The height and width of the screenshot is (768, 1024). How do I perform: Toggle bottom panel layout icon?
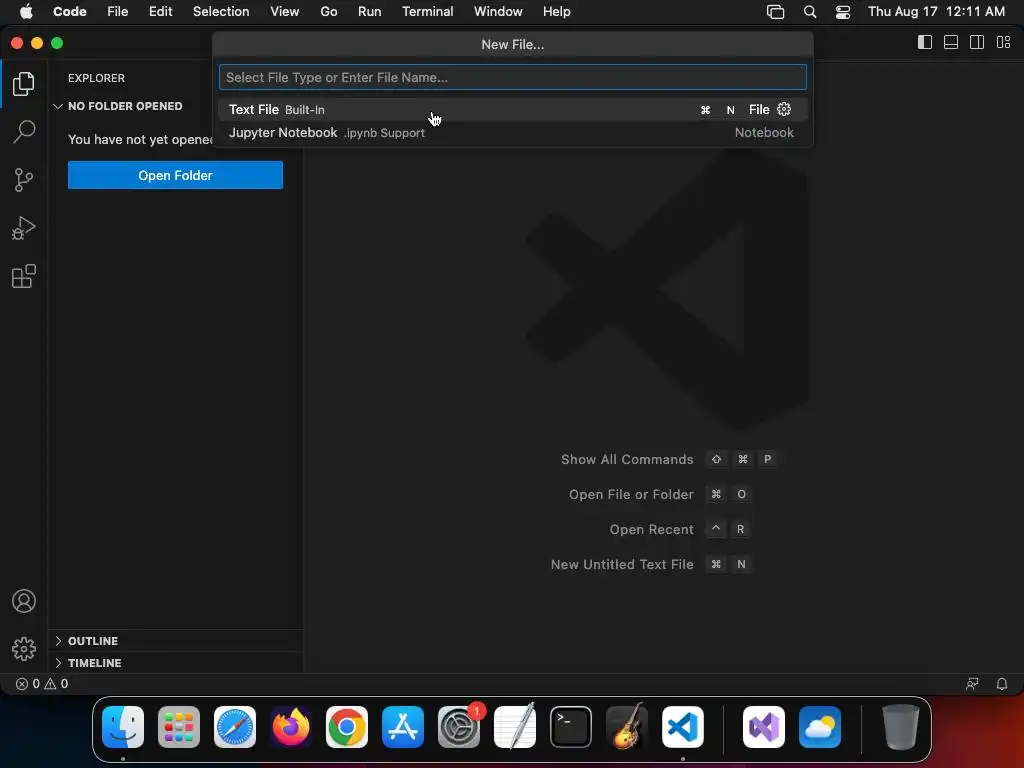click(x=951, y=42)
